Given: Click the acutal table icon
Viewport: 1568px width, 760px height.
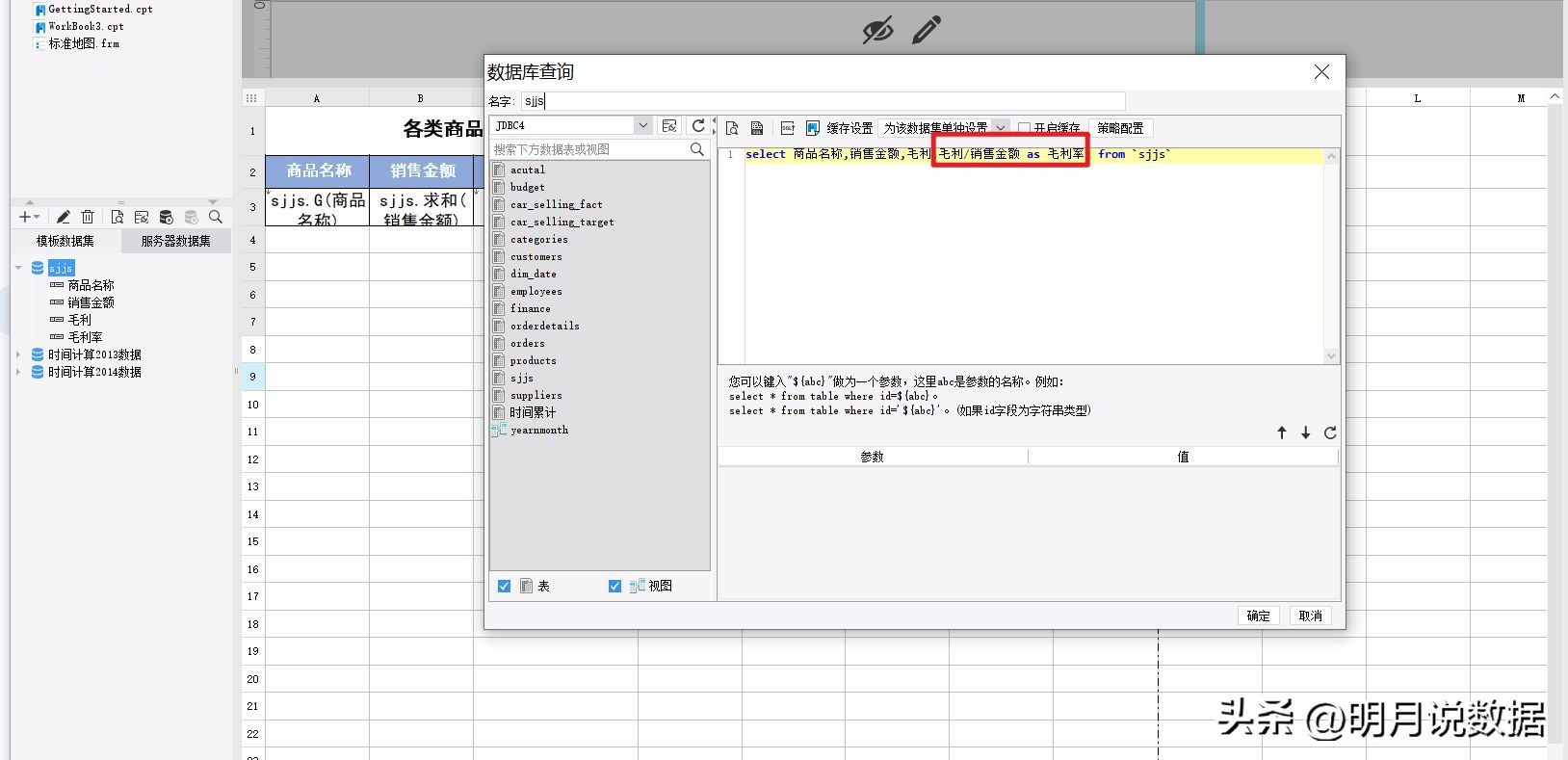Looking at the screenshot, I should tap(499, 170).
